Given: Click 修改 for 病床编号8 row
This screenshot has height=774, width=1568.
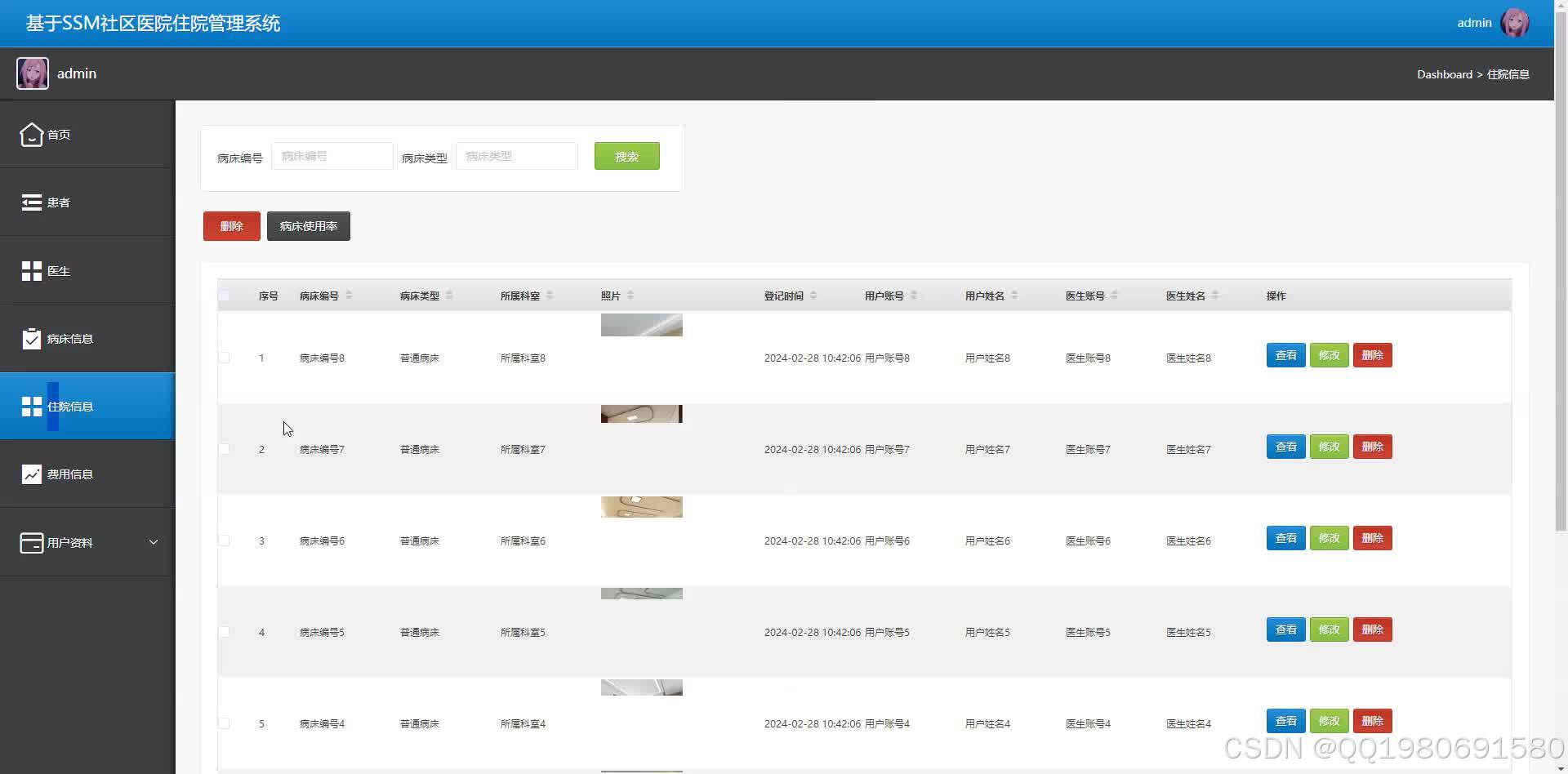Looking at the screenshot, I should [1329, 355].
